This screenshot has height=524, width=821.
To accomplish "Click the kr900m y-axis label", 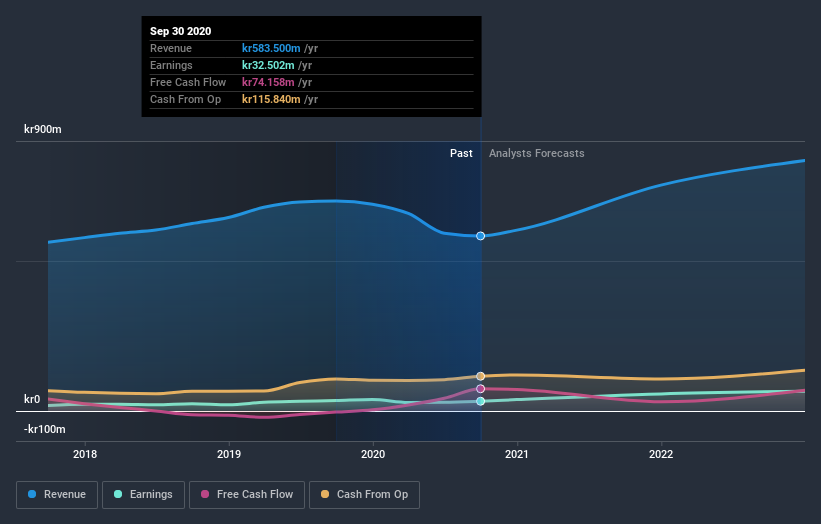I will tap(42, 129).
